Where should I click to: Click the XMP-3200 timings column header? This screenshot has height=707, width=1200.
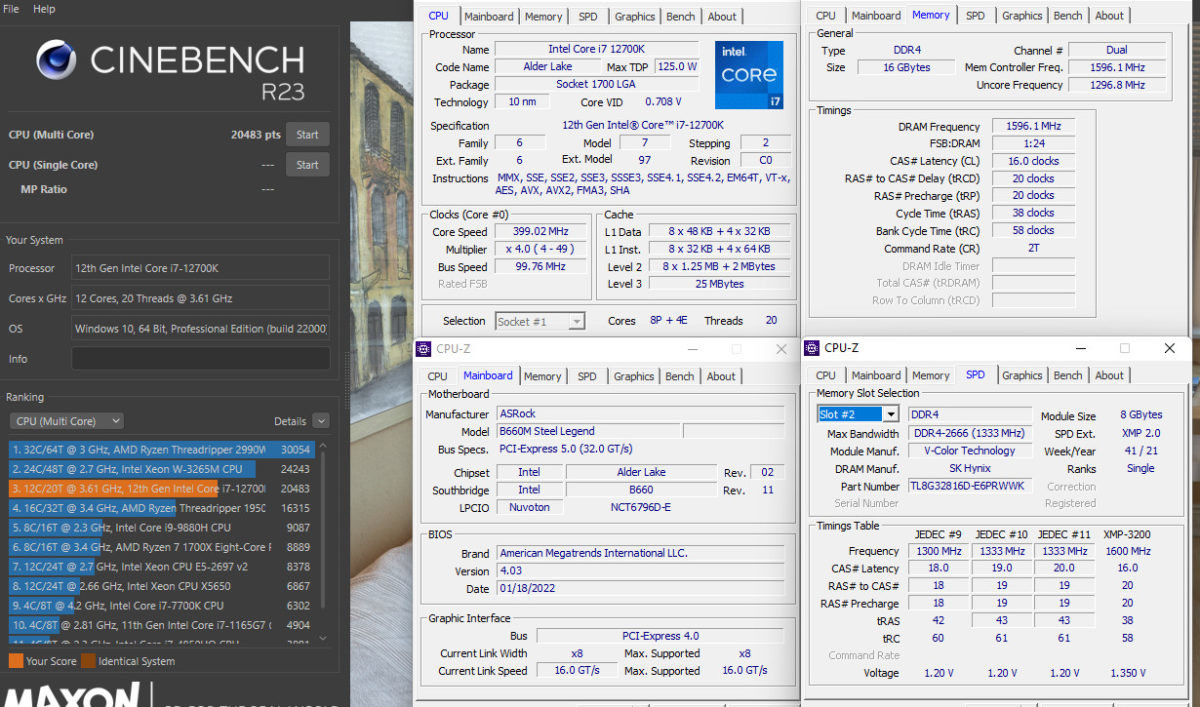tap(1128, 533)
